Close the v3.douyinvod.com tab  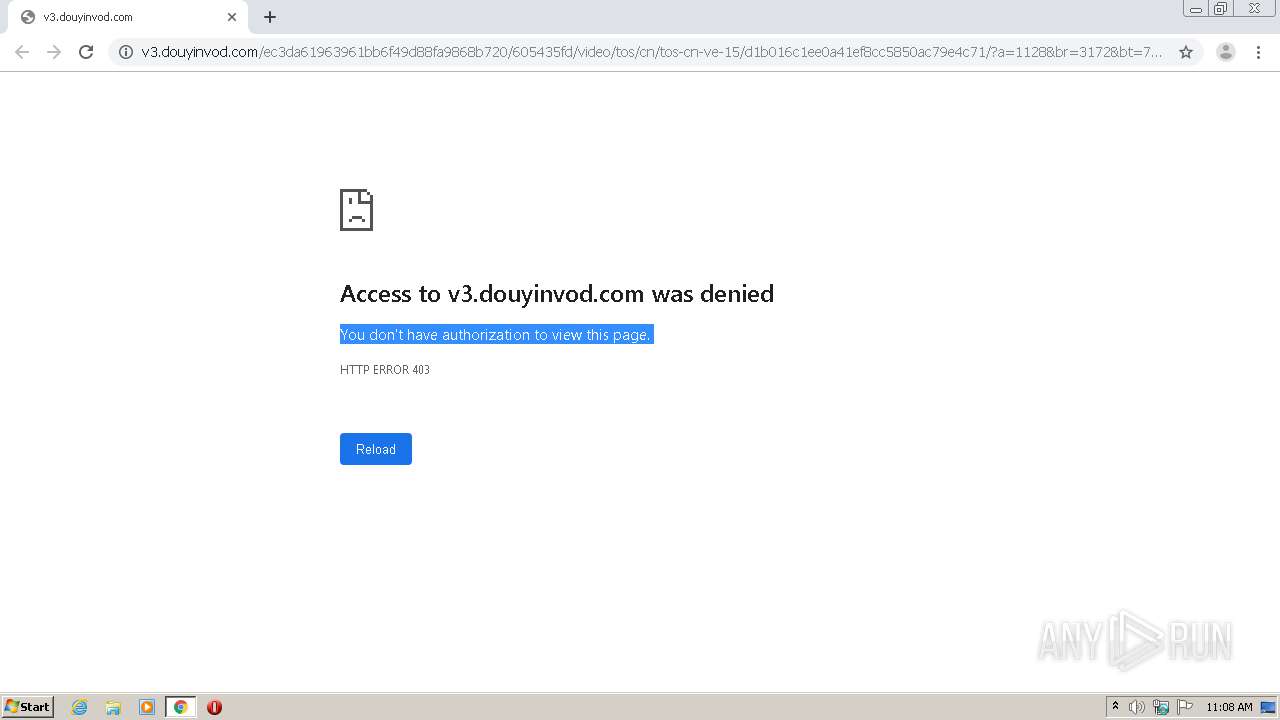click(x=232, y=17)
